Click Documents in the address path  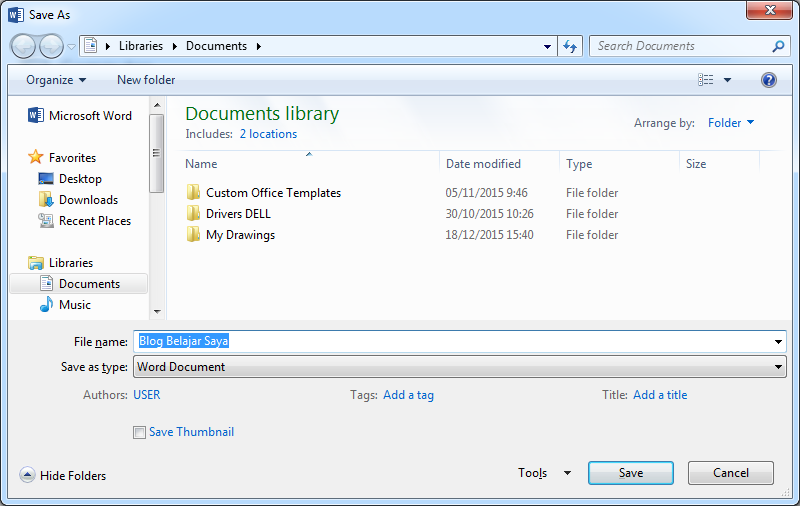pos(216,46)
